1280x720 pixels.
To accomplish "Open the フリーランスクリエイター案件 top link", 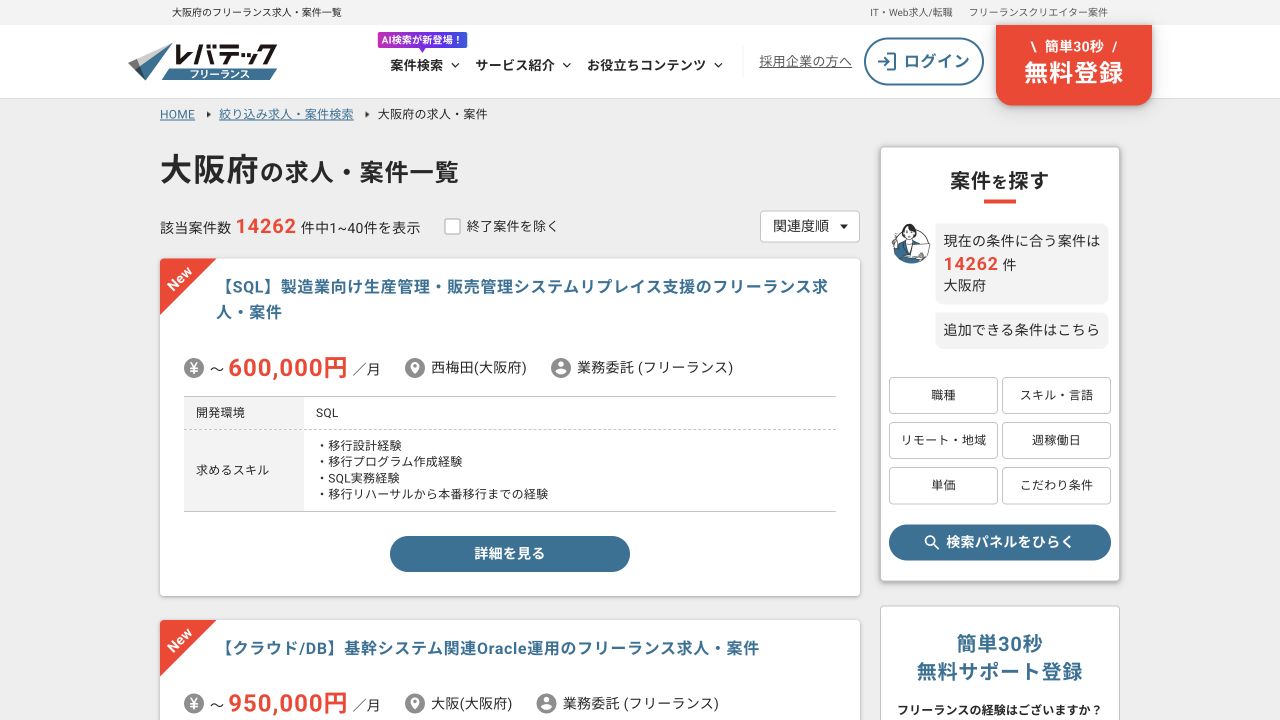I will click(1038, 12).
